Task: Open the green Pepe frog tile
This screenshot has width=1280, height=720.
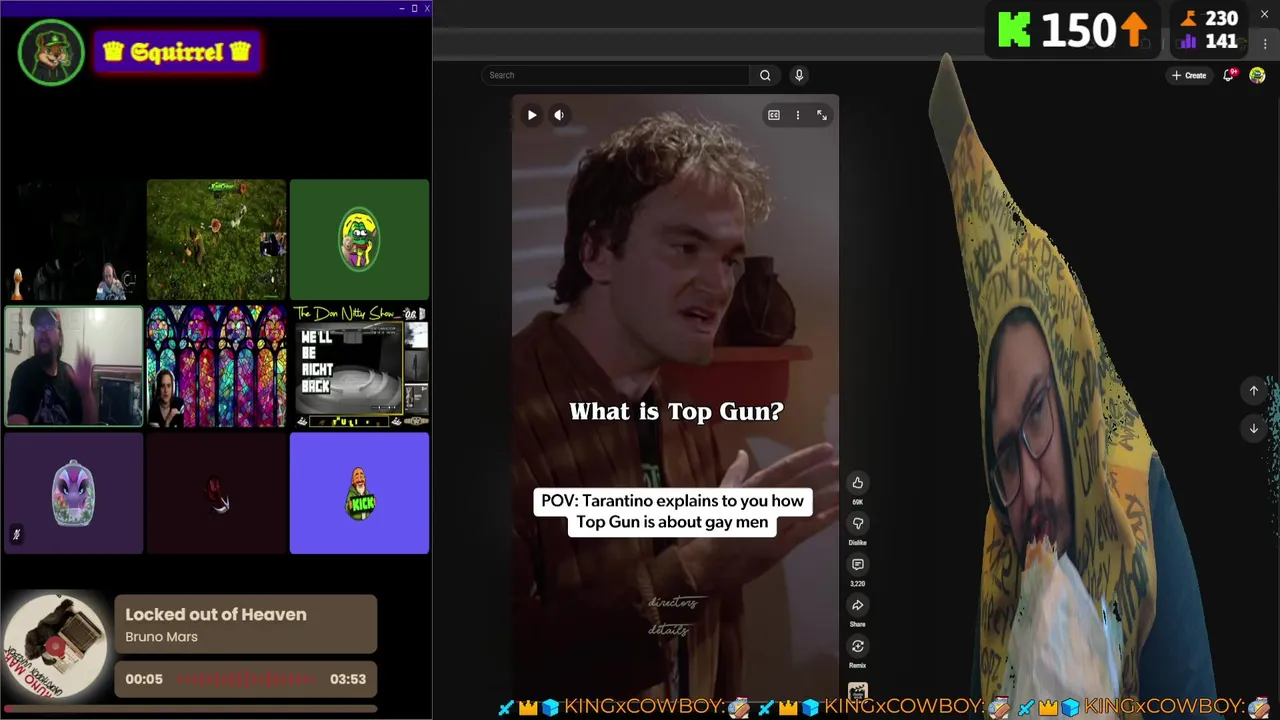Action: [359, 240]
